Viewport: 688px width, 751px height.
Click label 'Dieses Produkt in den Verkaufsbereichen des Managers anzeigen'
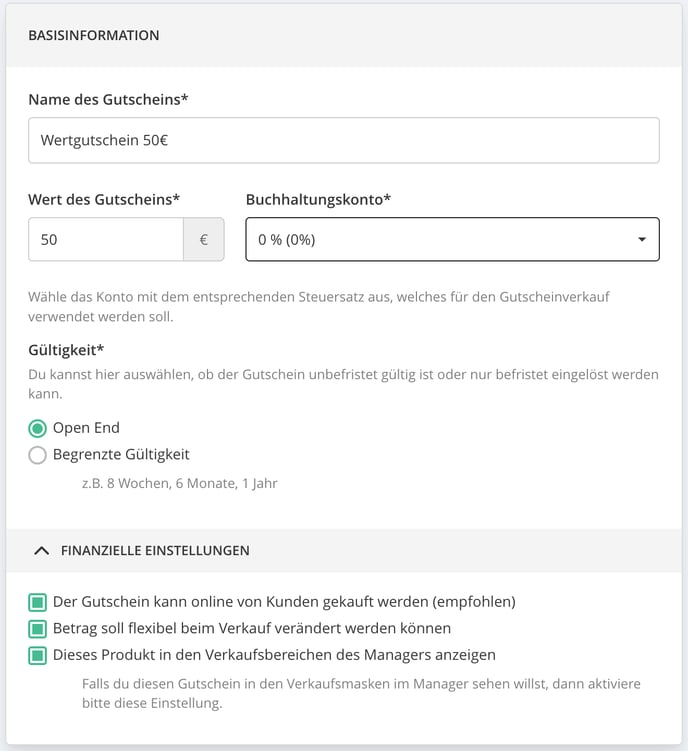coord(274,655)
